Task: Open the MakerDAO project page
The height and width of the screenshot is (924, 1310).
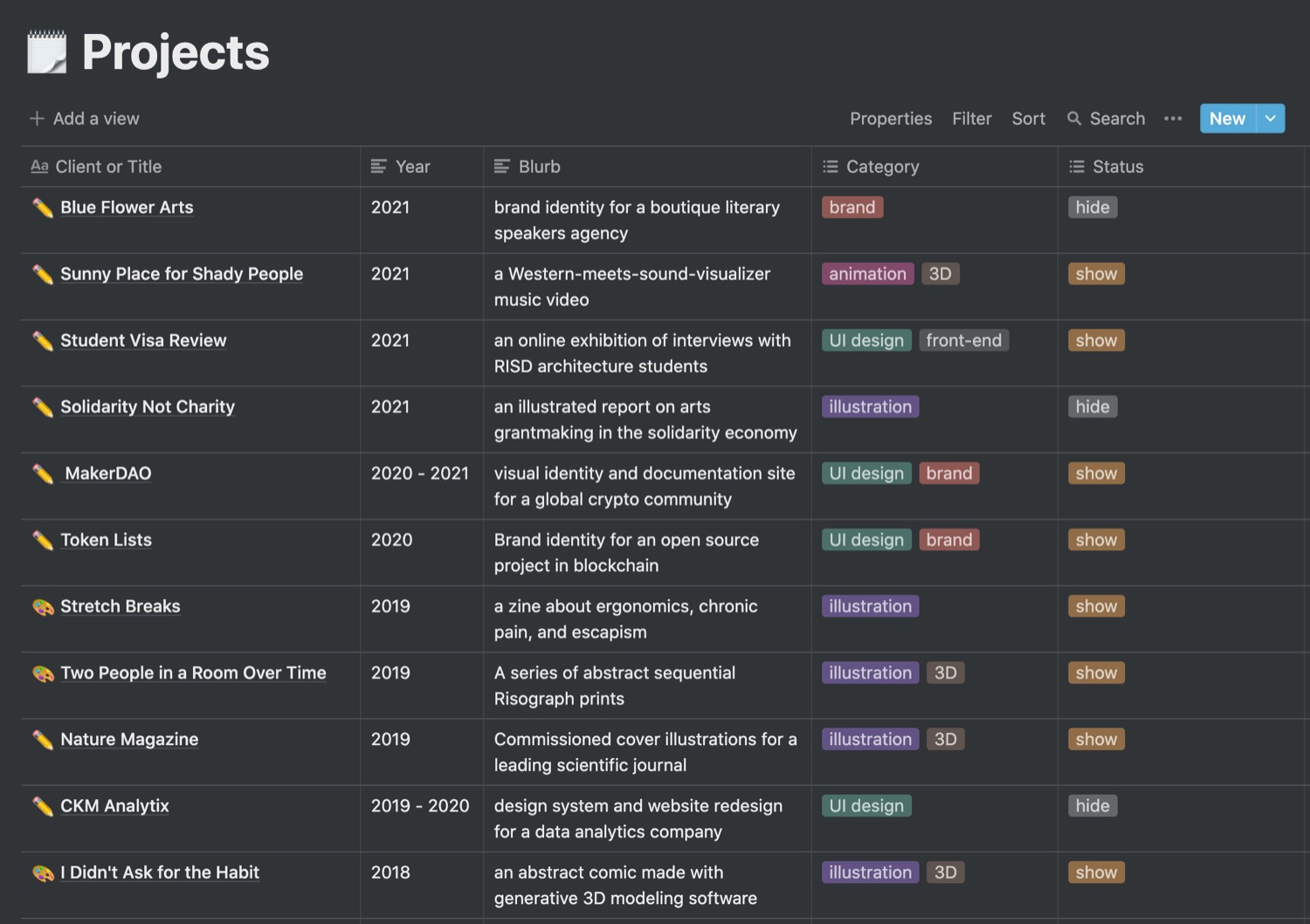Action: [107, 473]
